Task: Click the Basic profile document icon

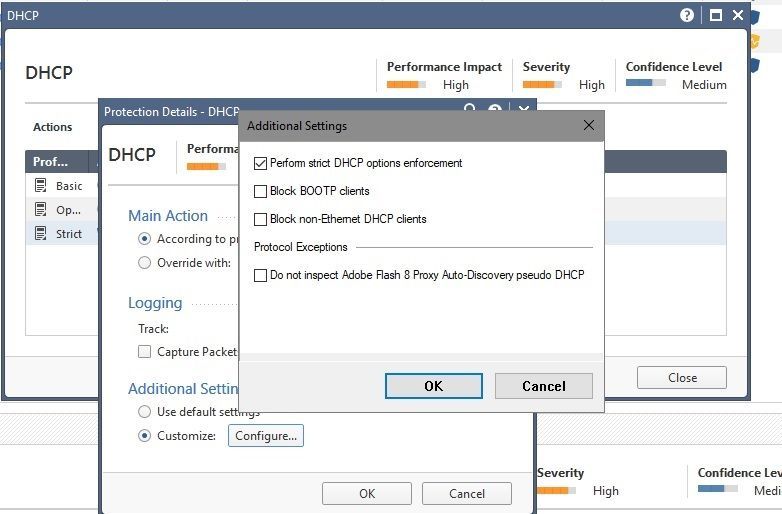Action: tap(41, 185)
